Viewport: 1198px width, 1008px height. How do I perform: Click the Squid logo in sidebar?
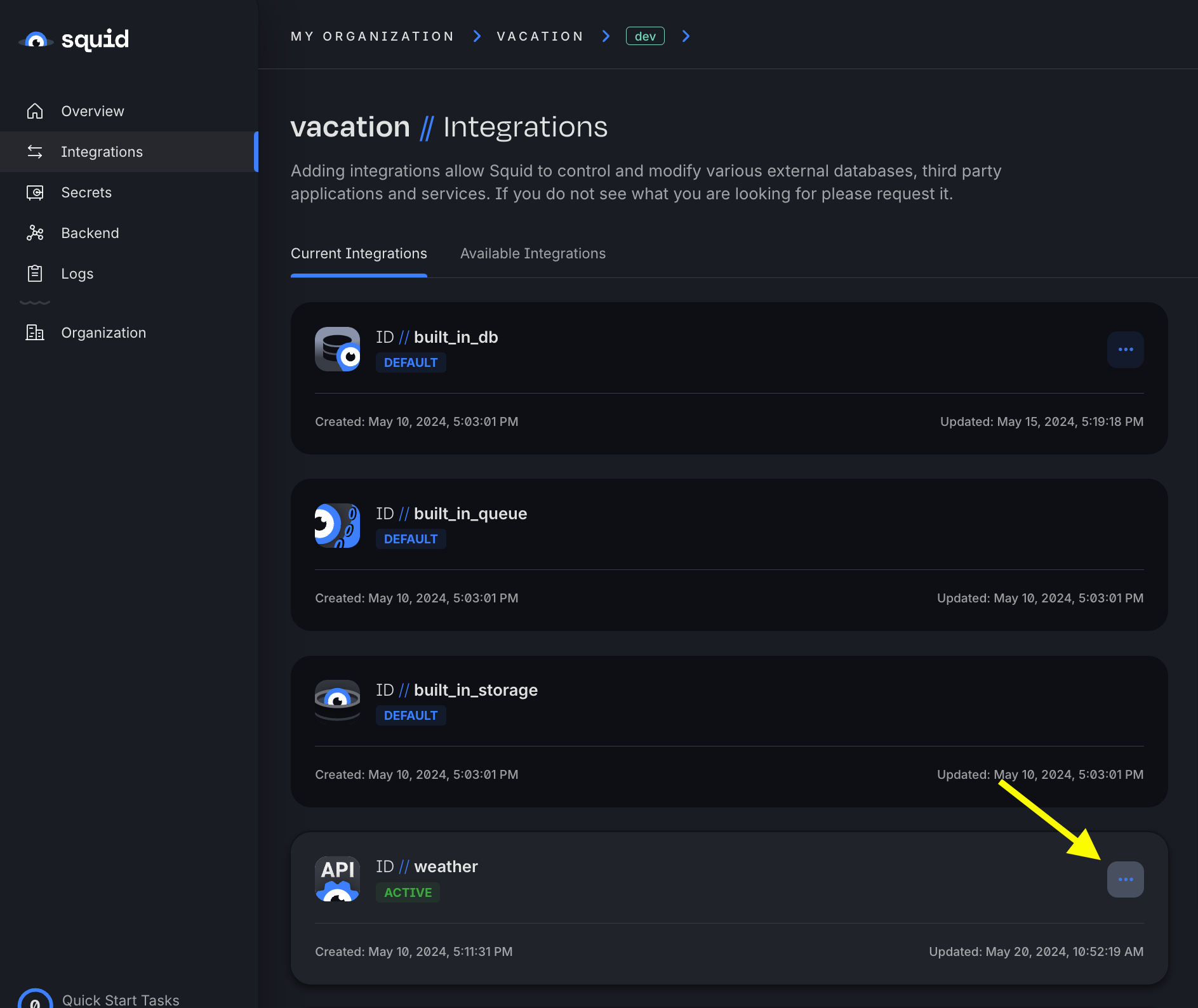[x=74, y=39]
